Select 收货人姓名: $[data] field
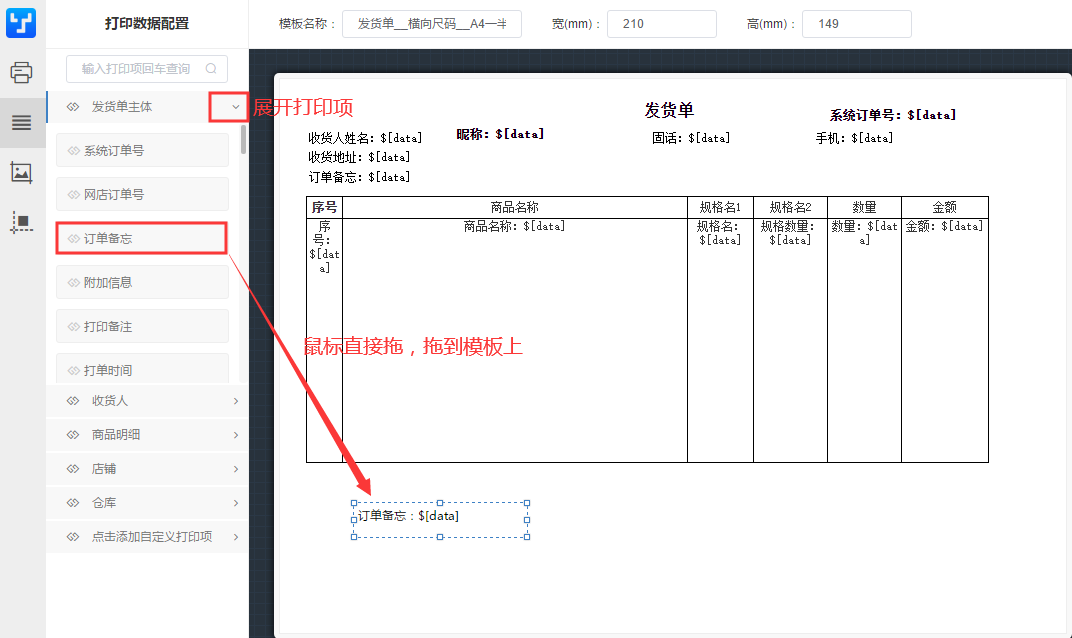The image size is (1072, 638). 364,138
